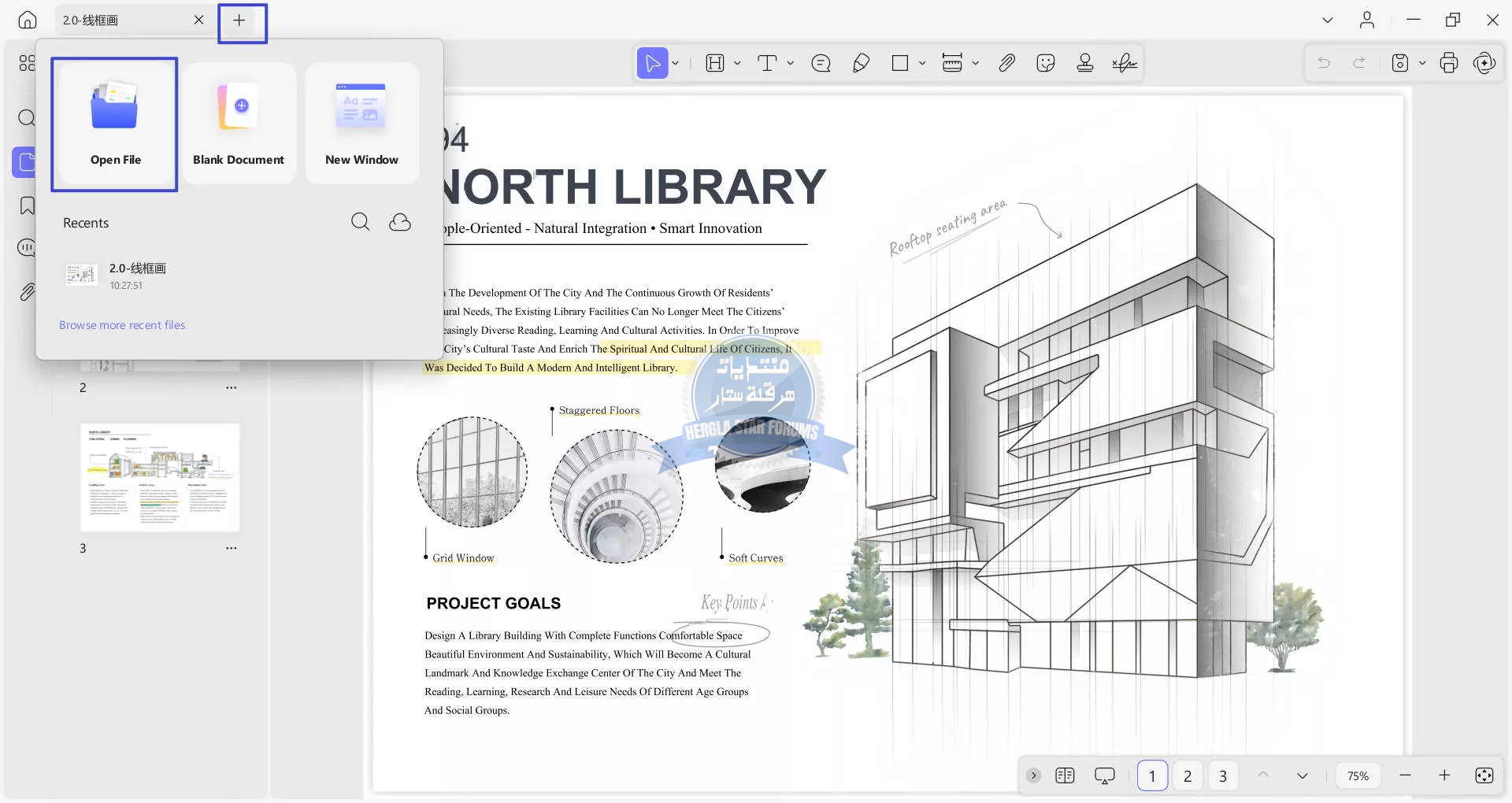1512x803 pixels.
Task: Search recent files with magnifier icon
Action: [360, 222]
